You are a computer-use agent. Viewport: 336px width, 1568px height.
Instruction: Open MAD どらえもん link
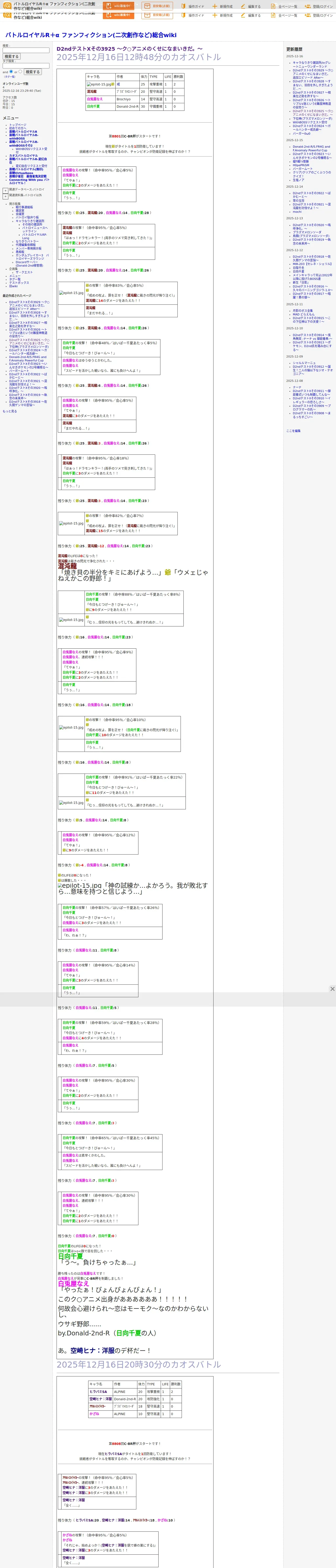304,314
